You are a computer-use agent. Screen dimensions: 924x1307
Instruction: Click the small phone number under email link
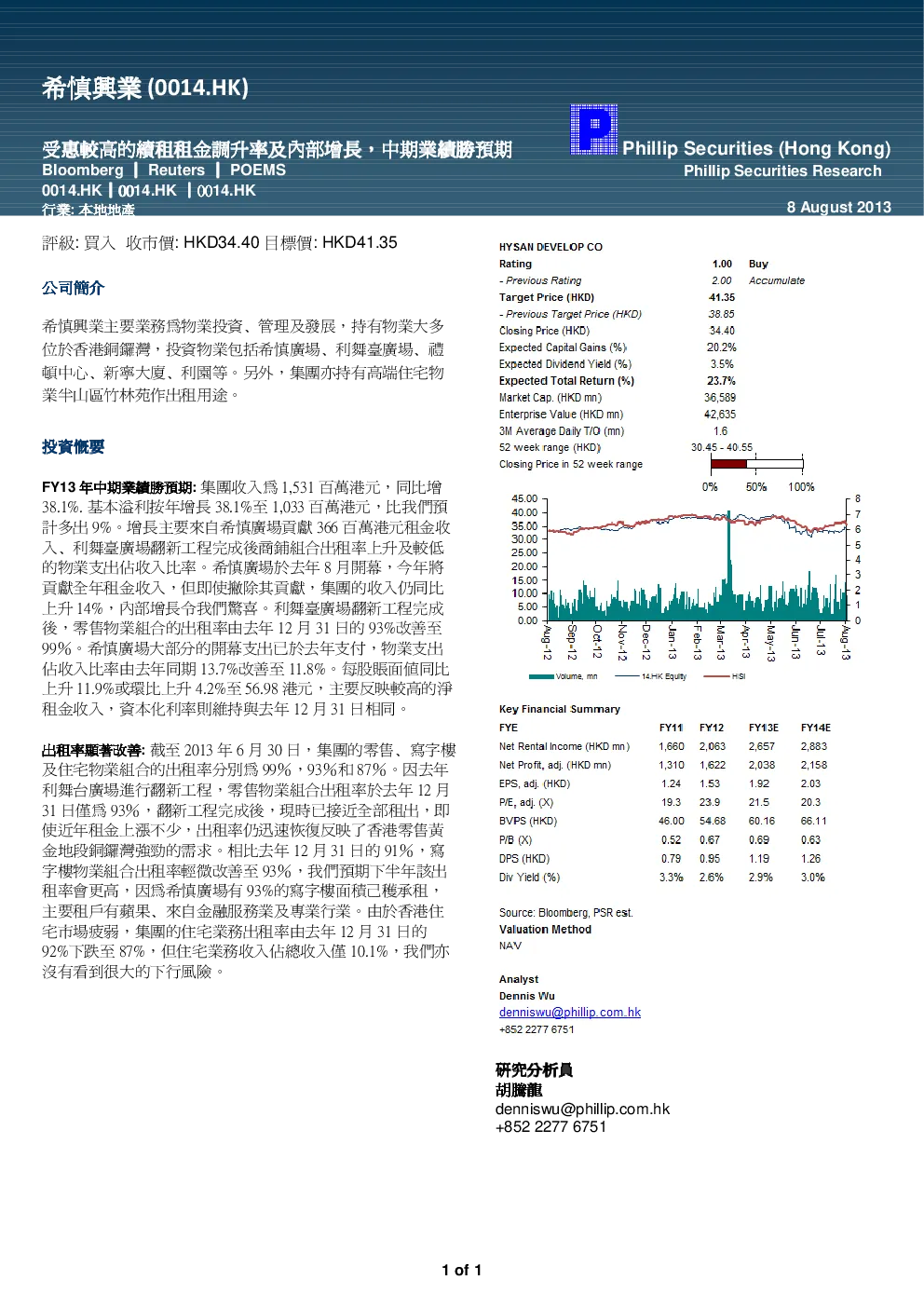[x=537, y=1029]
